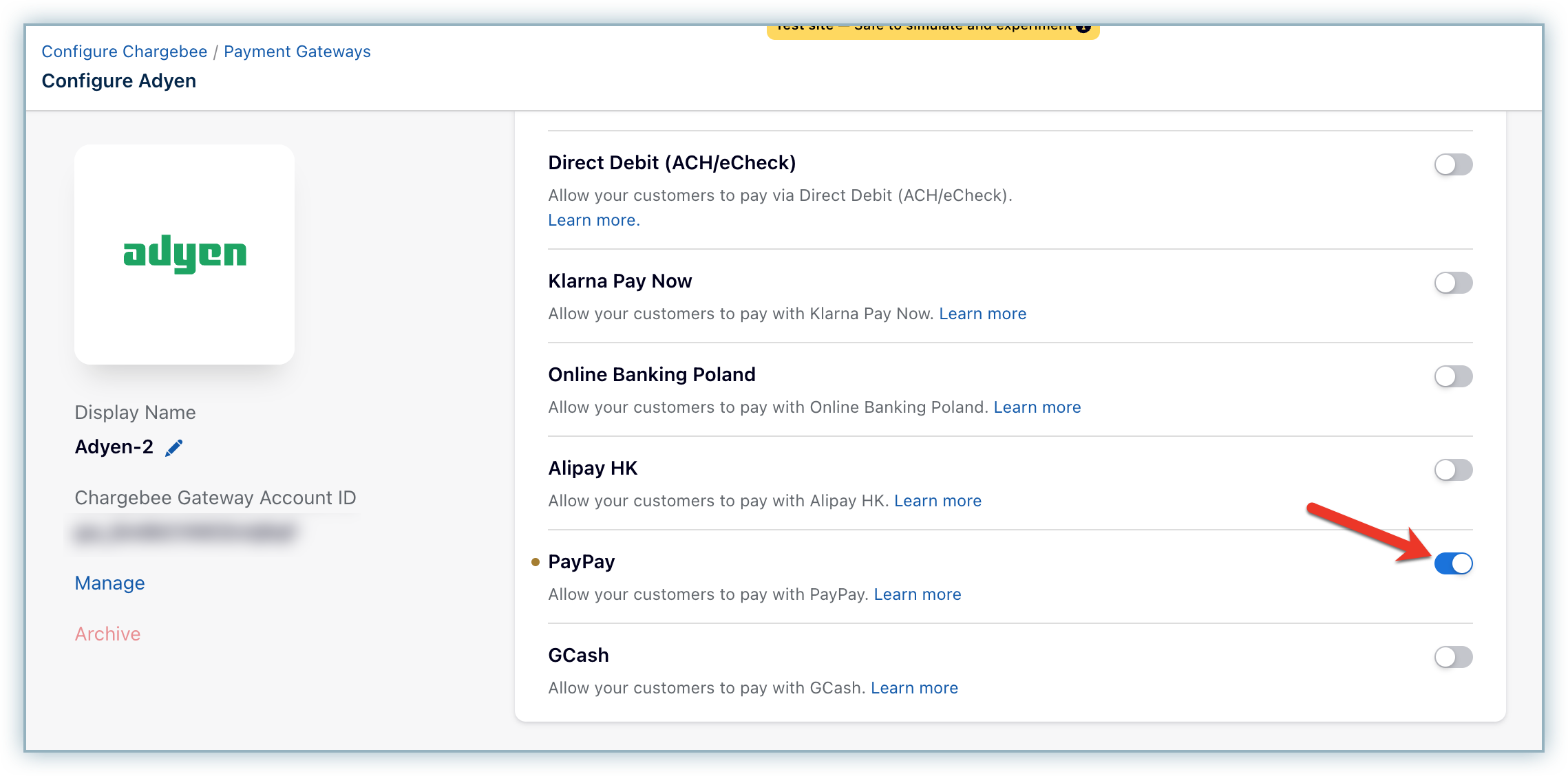Click the blurred gateway account ID value
Viewport: 1568px width, 776px height.
pyautogui.click(x=184, y=532)
